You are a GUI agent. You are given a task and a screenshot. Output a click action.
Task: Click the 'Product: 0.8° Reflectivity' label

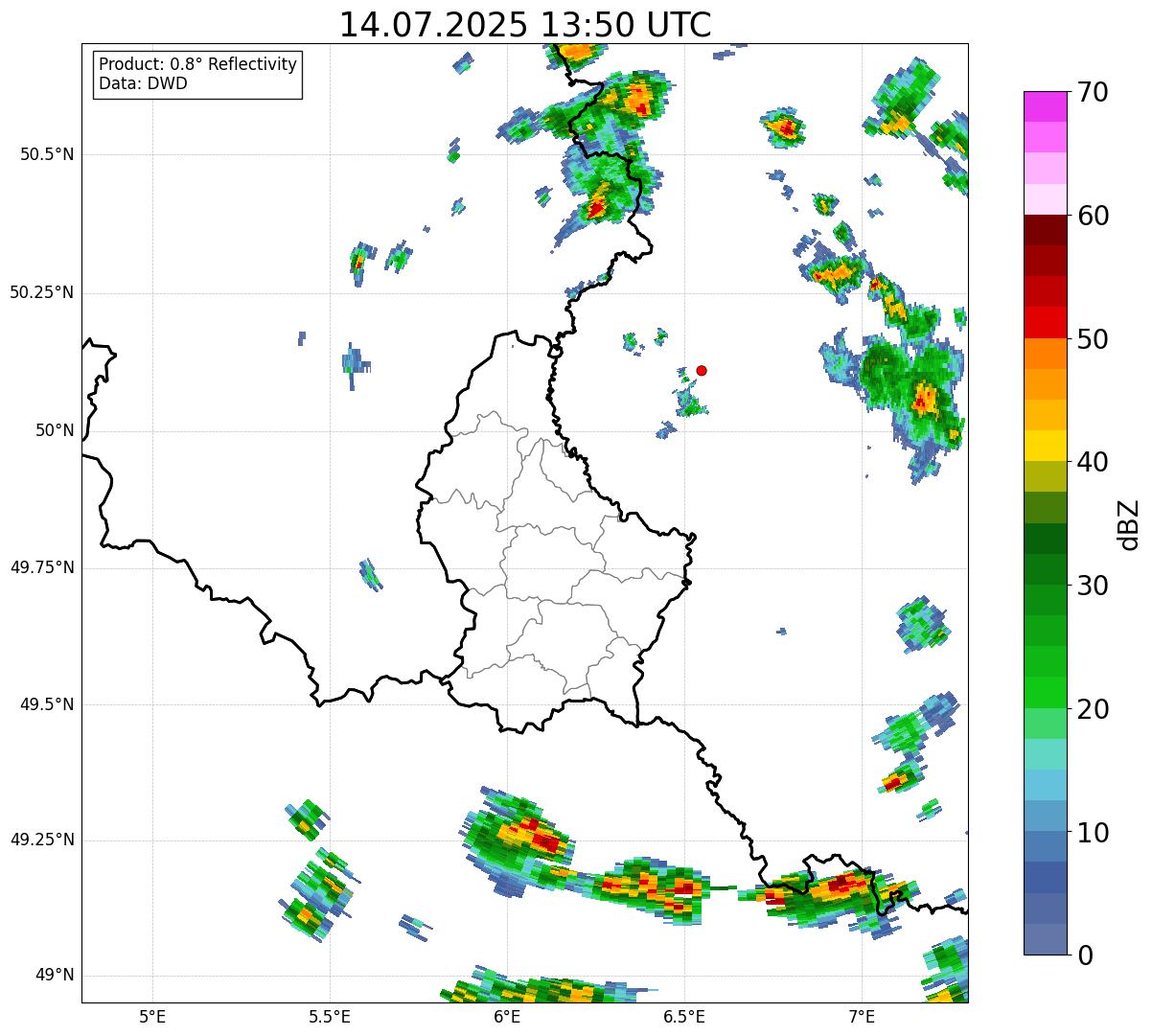pyautogui.click(x=197, y=64)
